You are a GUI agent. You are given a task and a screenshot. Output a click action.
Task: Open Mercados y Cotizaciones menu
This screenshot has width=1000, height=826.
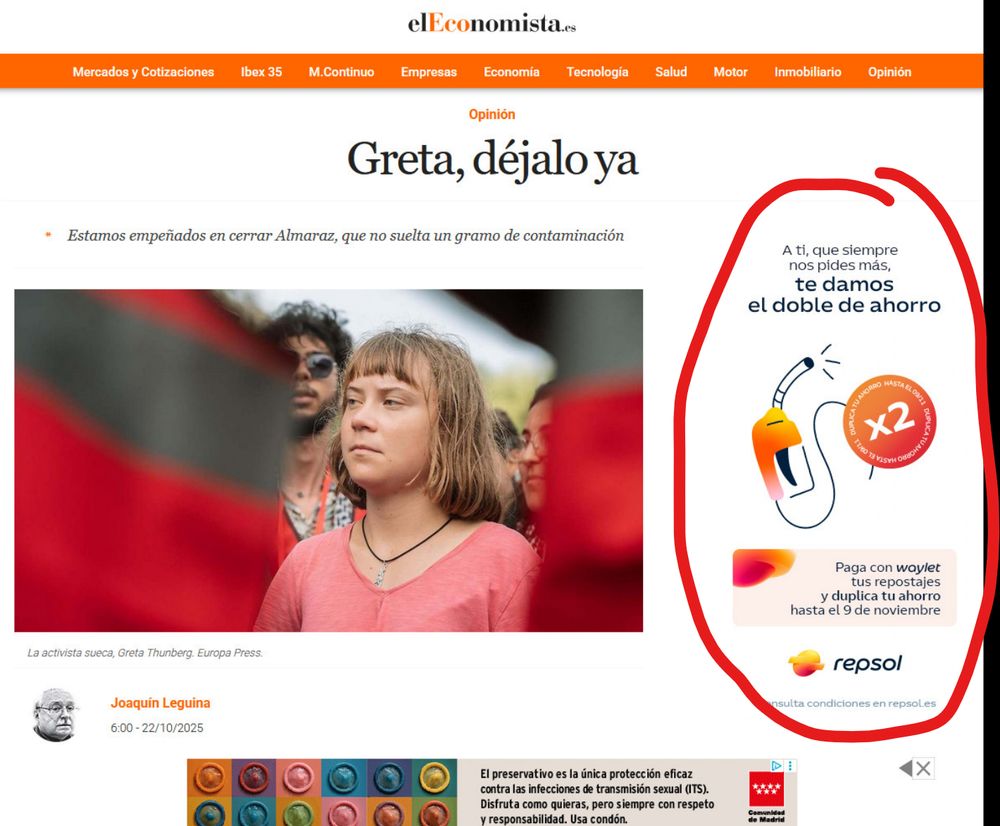143,72
